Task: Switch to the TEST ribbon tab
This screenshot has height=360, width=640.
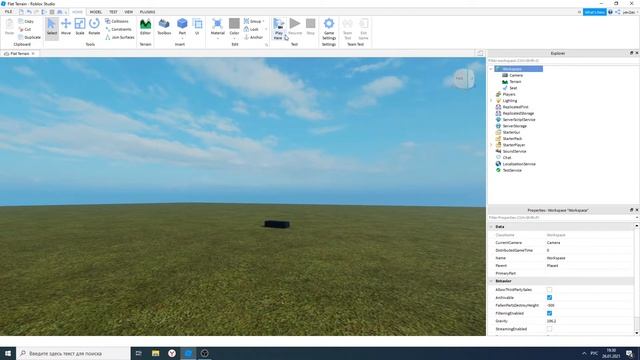Action: [x=113, y=12]
